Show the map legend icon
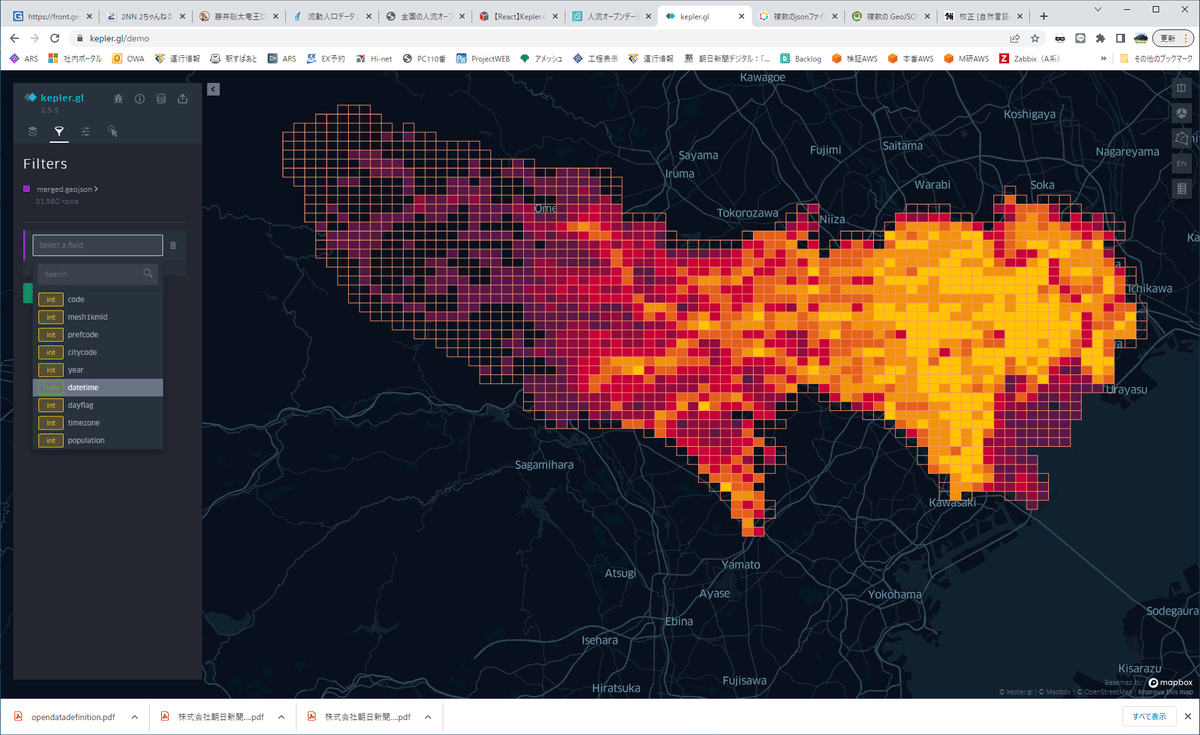Screen dimensions: 1200x735 [1181, 188]
